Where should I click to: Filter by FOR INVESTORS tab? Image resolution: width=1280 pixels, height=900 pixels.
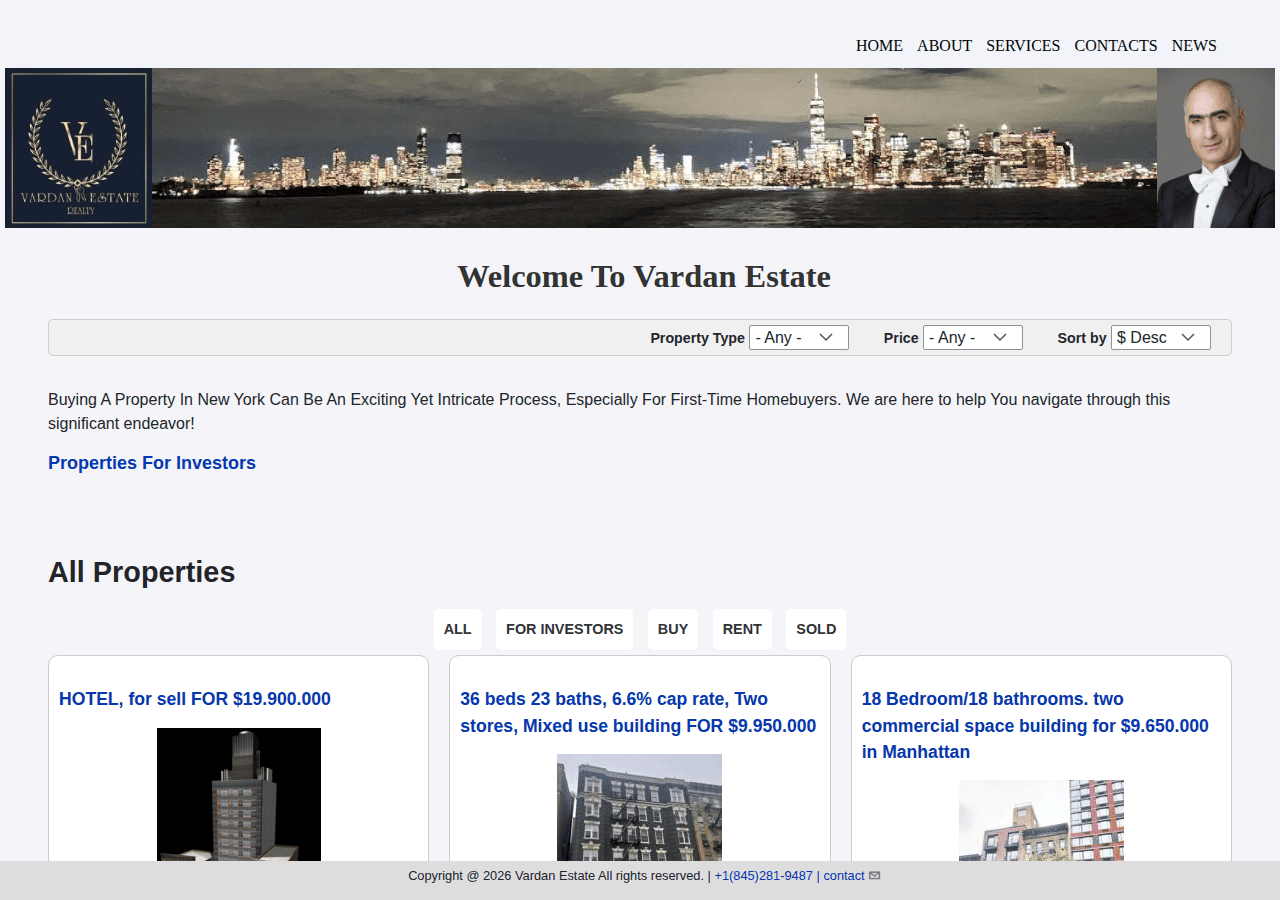pyautogui.click(x=564, y=629)
